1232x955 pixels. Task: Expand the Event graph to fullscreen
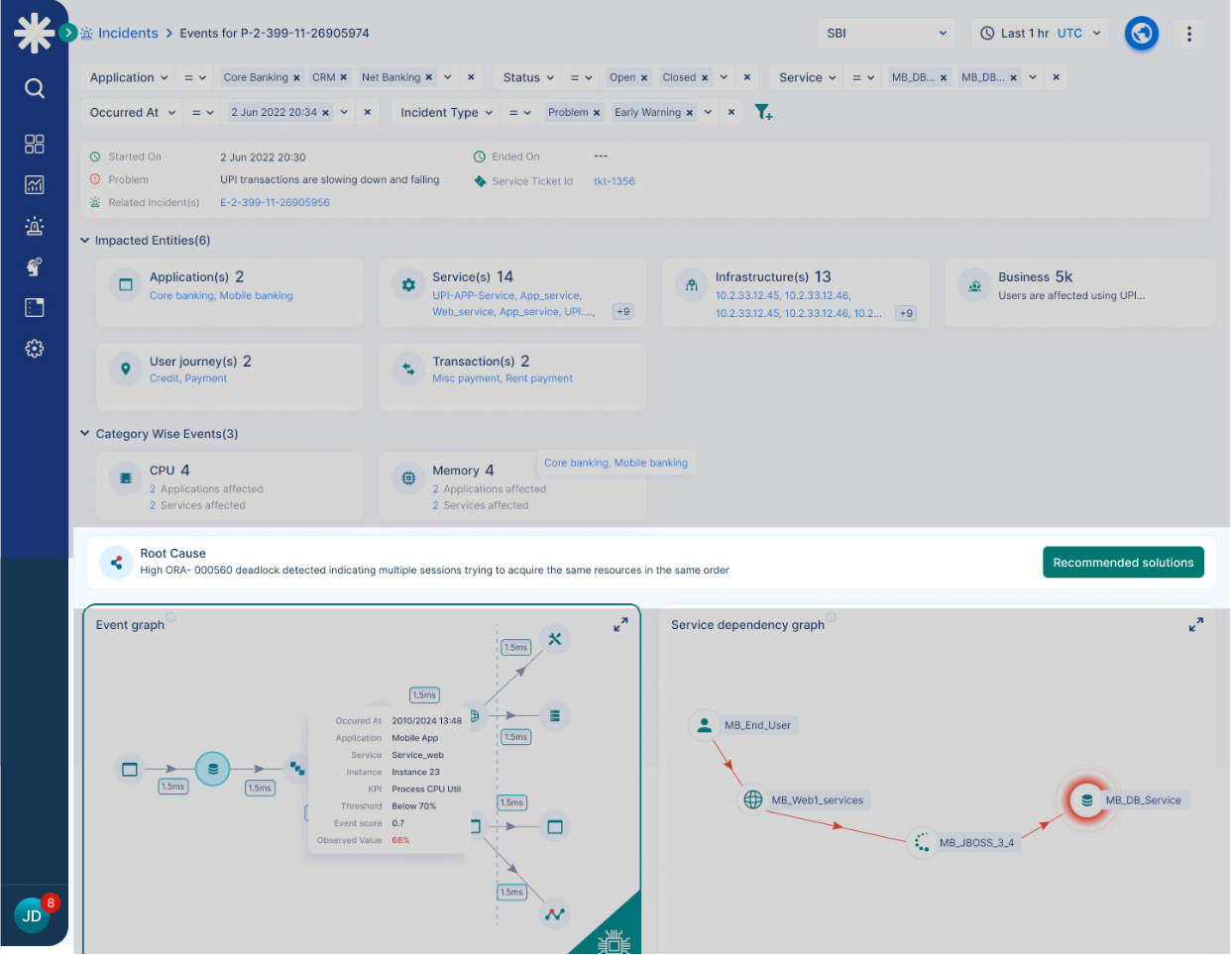620,625
